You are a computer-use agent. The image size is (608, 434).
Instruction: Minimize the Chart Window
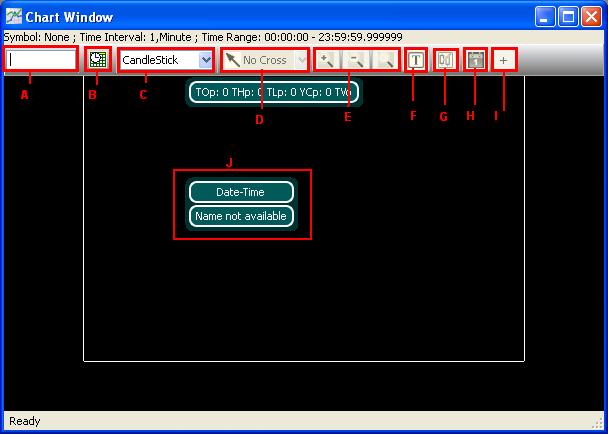coord(544,17)
